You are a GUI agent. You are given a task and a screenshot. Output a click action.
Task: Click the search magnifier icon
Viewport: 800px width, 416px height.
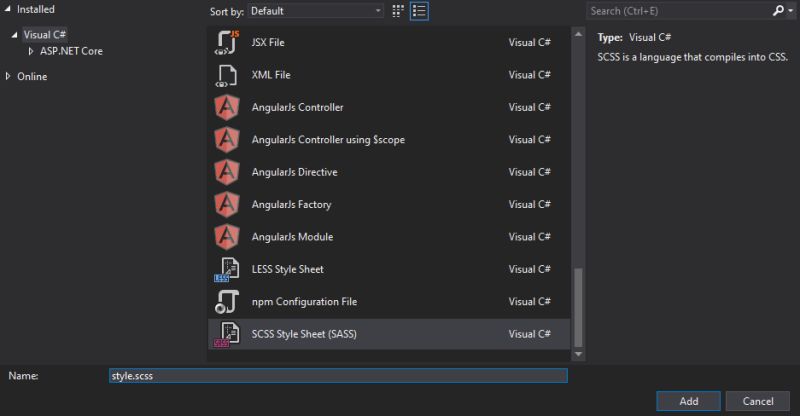pos(778,11)
